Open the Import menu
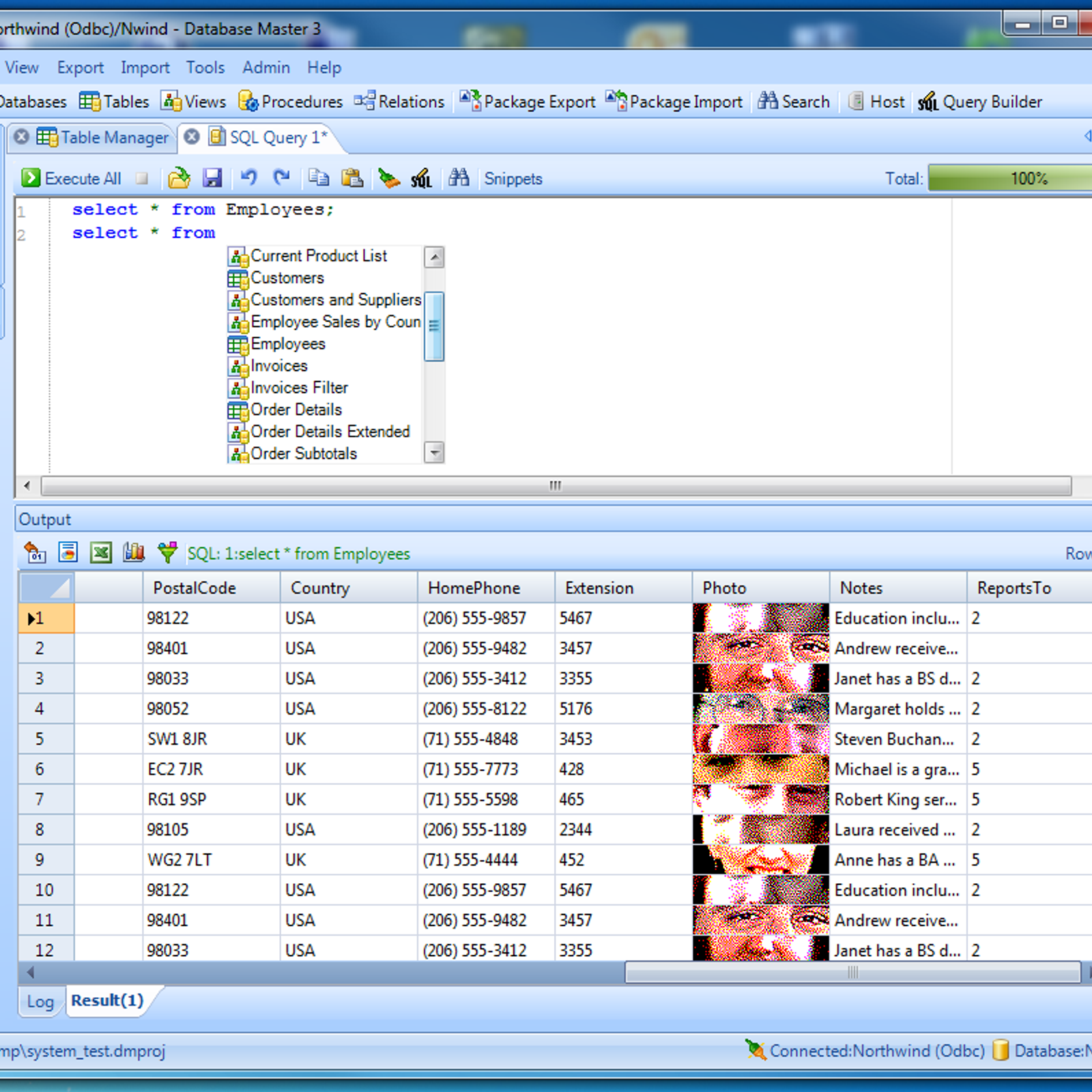The width and height of the screenshot is (1092, 1092). (145, 68)
